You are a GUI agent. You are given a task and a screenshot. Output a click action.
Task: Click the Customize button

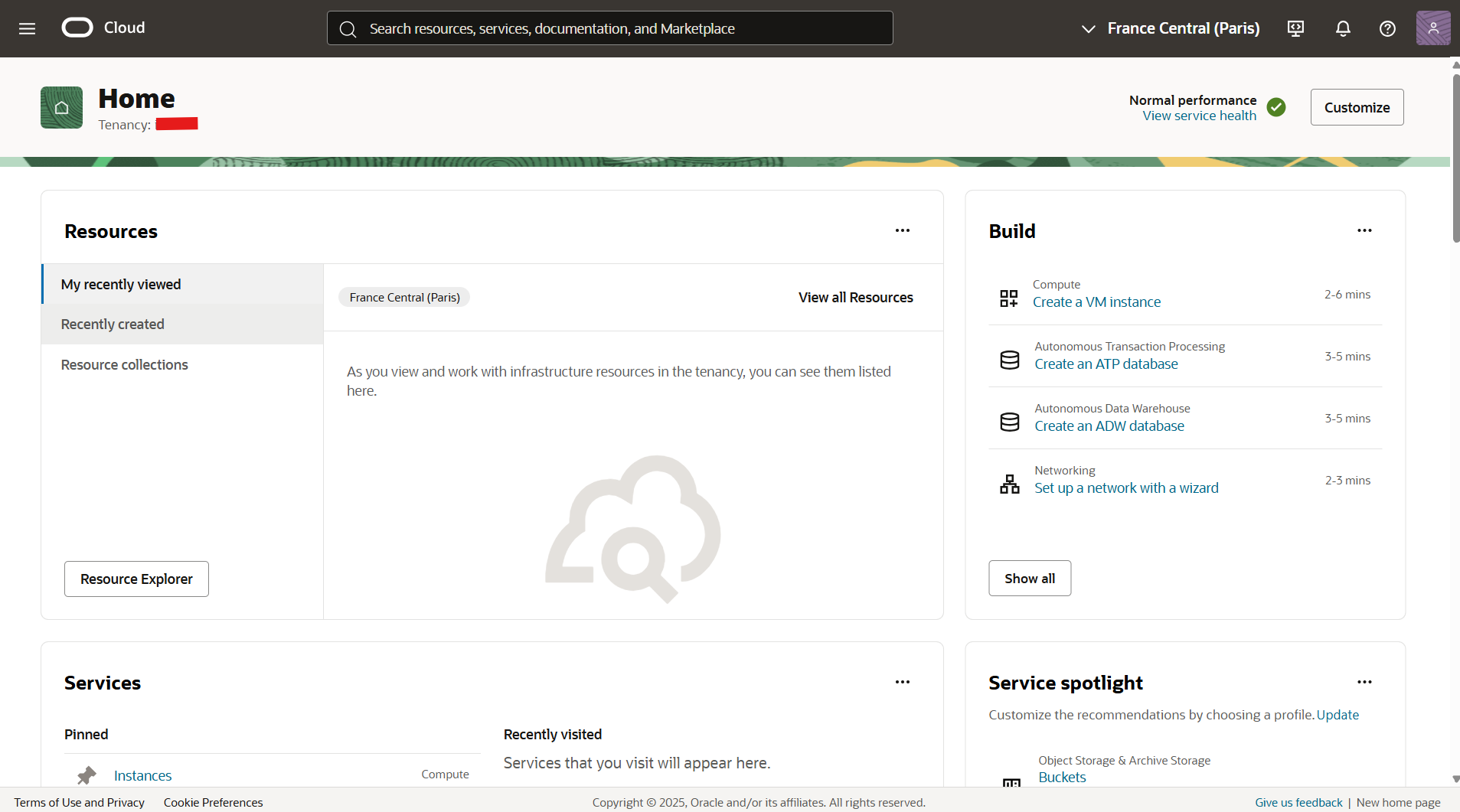(x=1357, y=107)
